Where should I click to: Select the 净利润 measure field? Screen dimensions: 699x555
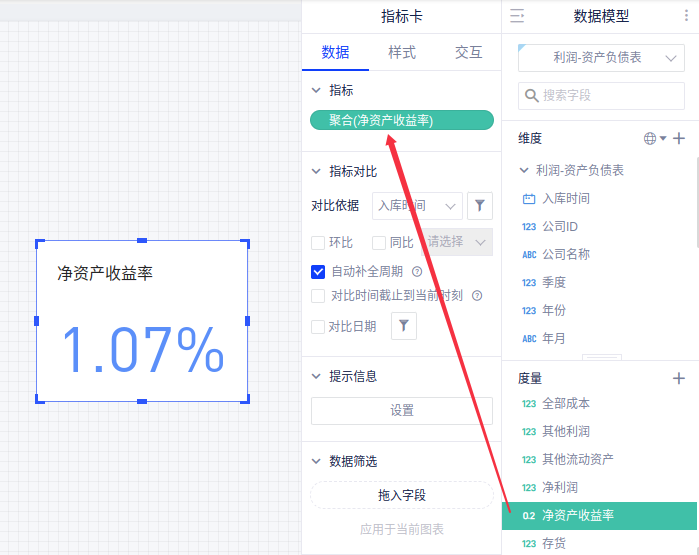[x=562, y=487]
